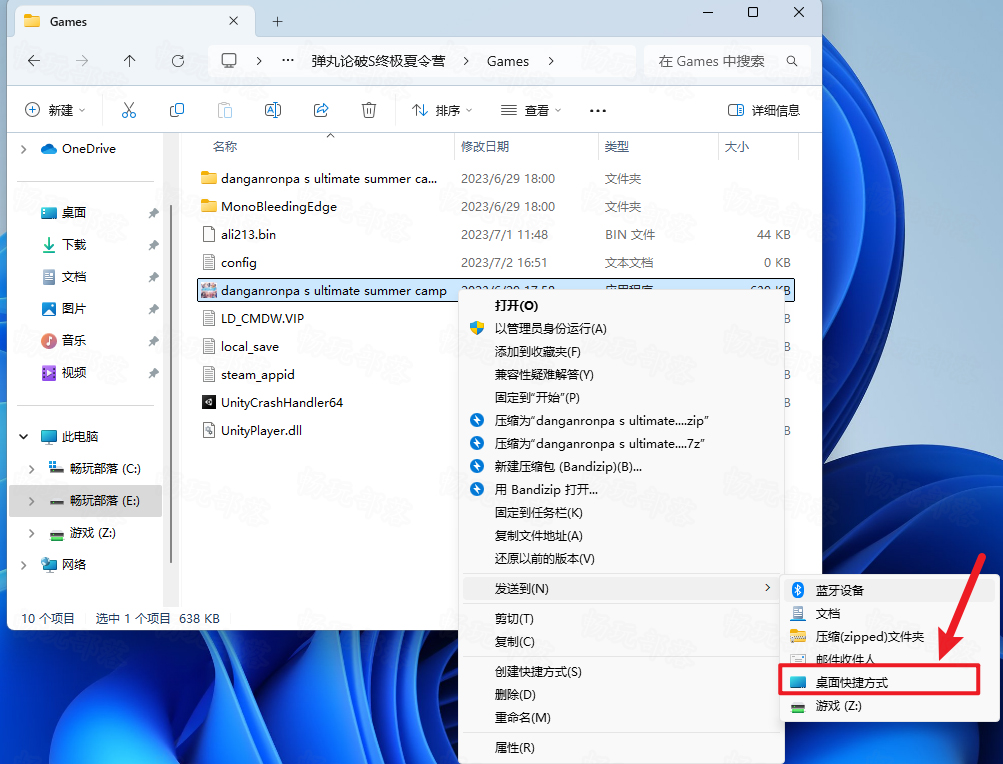
Task: Sort by the 名称 column header
Action: click(x=225, y=147)
